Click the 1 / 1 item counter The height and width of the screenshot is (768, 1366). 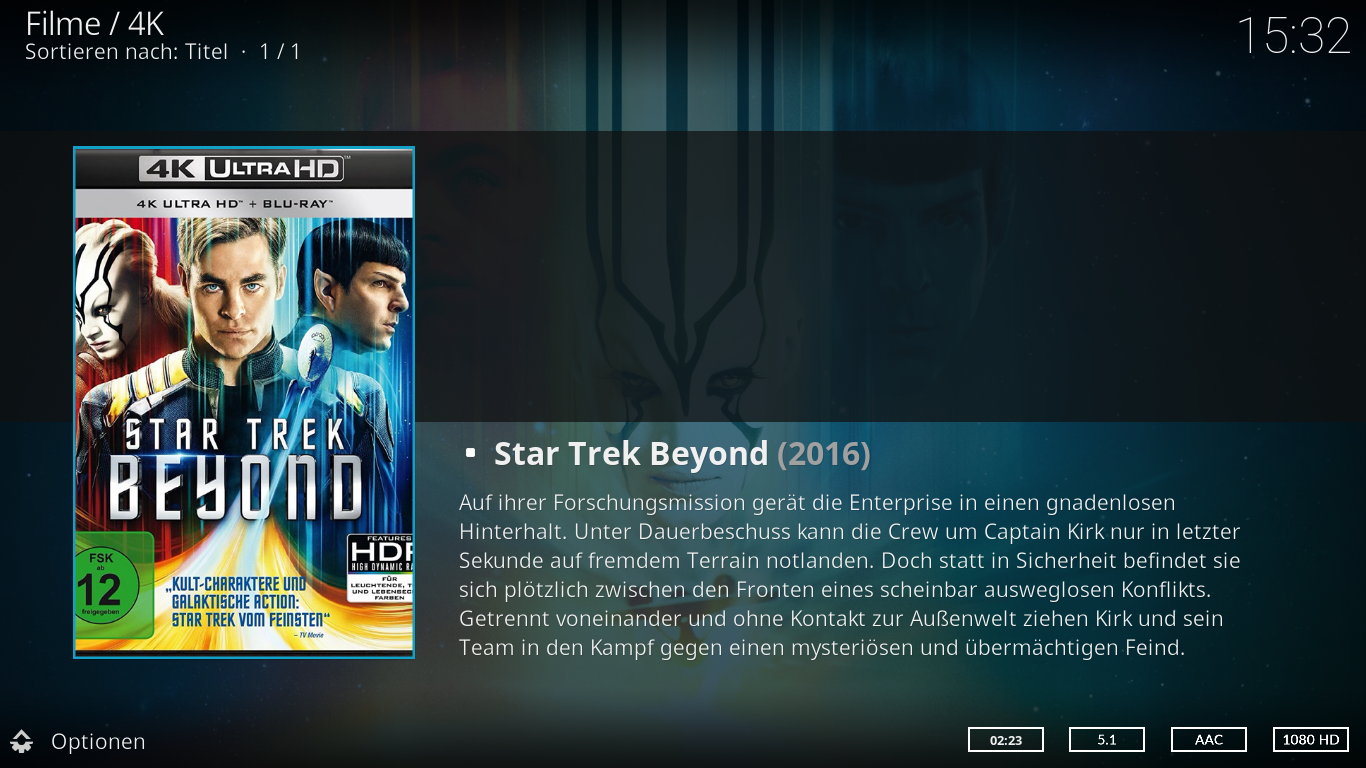[x=280, y=51]
